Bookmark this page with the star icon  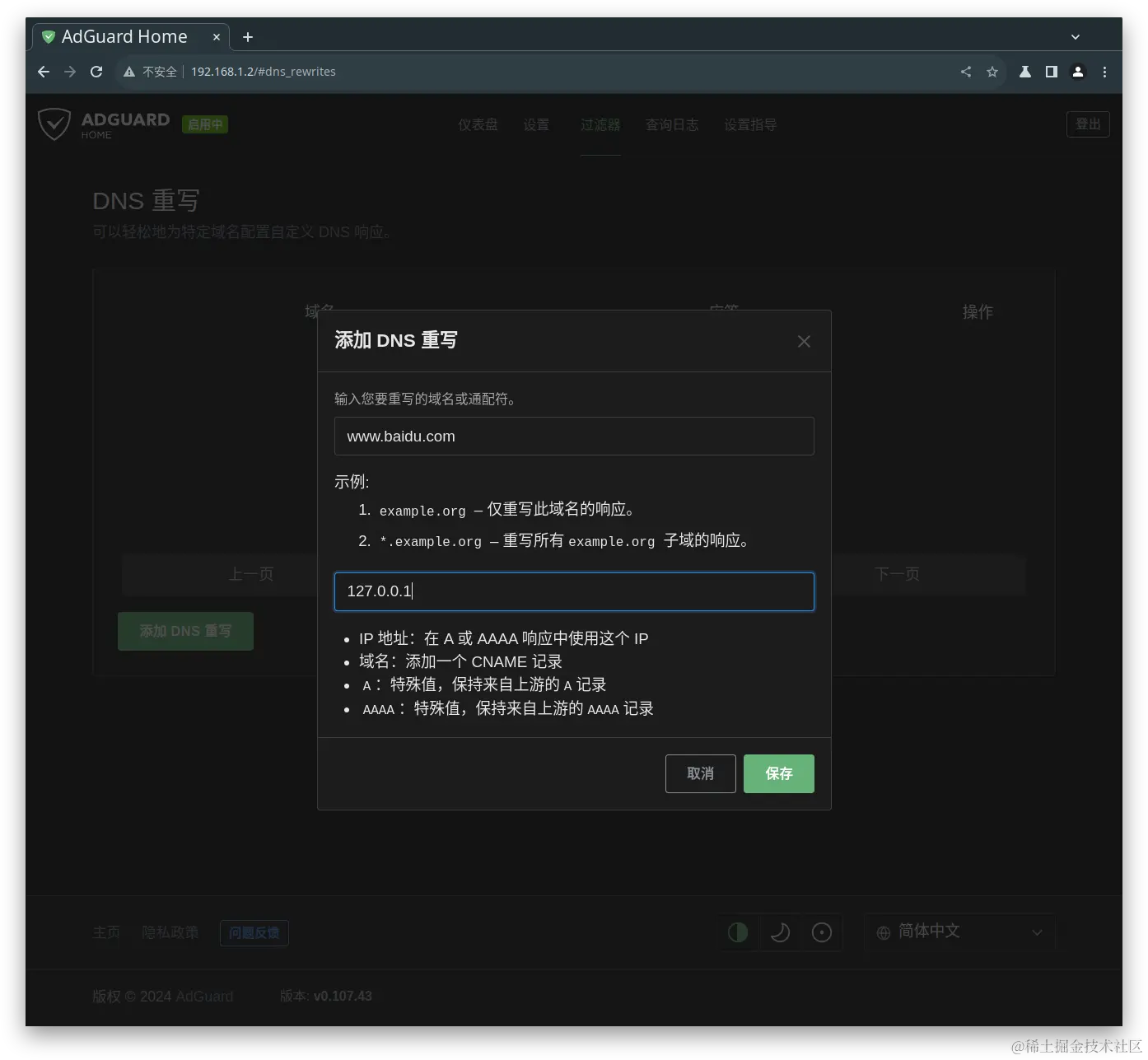(992, 72)
